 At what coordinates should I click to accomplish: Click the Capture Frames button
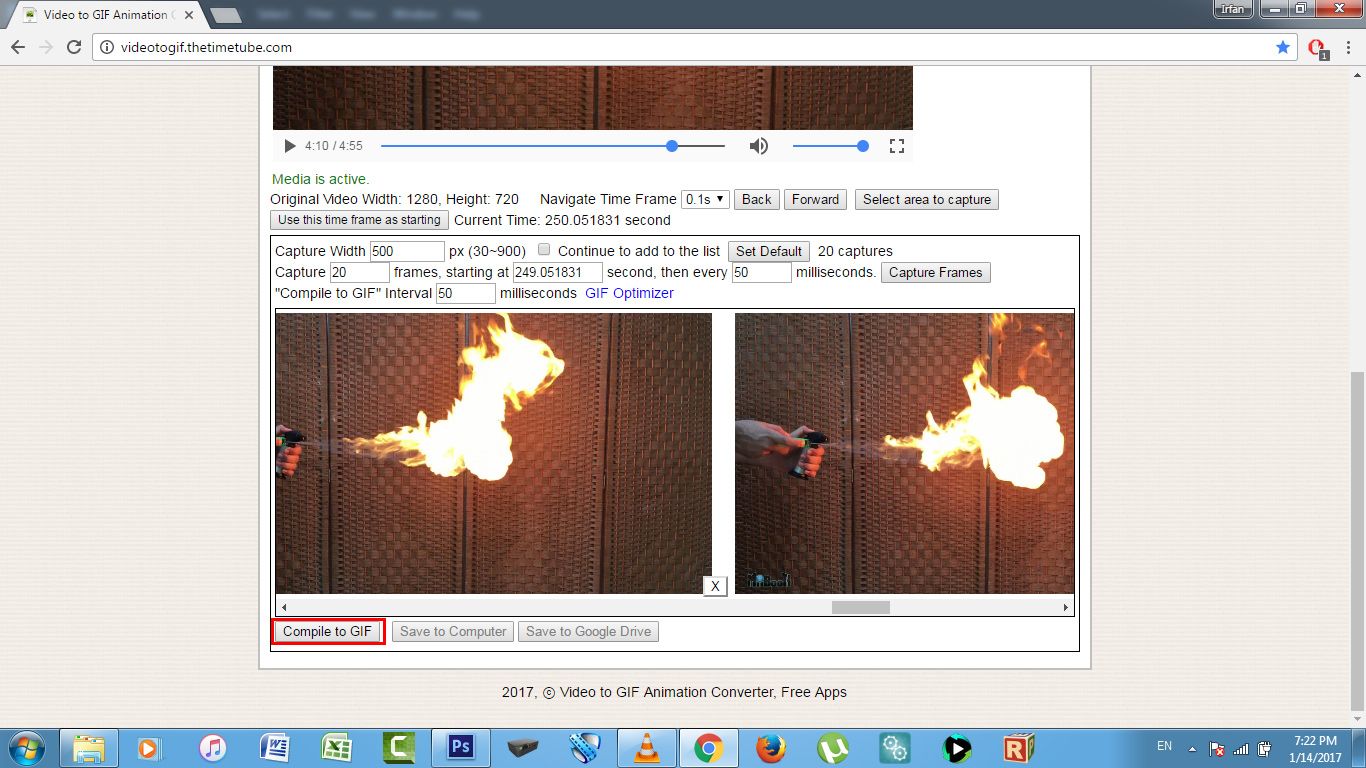935,272
